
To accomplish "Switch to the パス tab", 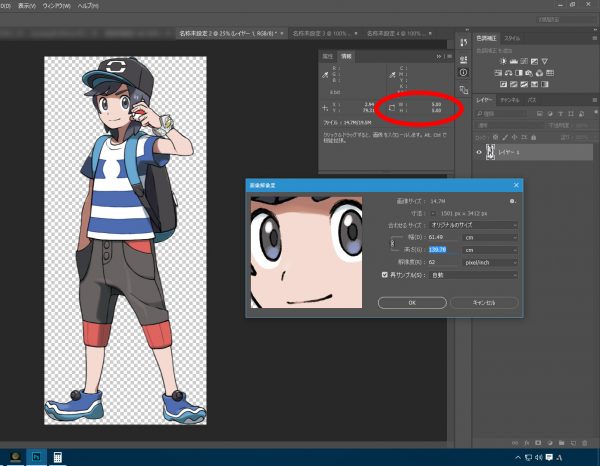I will tap(532, 100).
